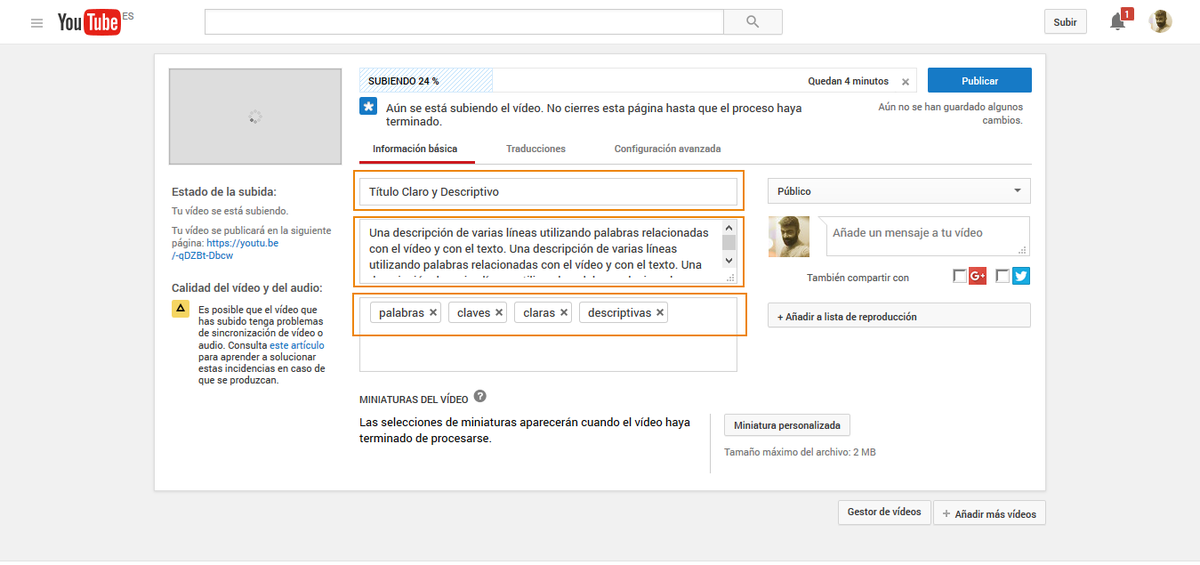
Task: Click the "MINIATURAS DEL VÍDEO" label
Action: (414, 400)
